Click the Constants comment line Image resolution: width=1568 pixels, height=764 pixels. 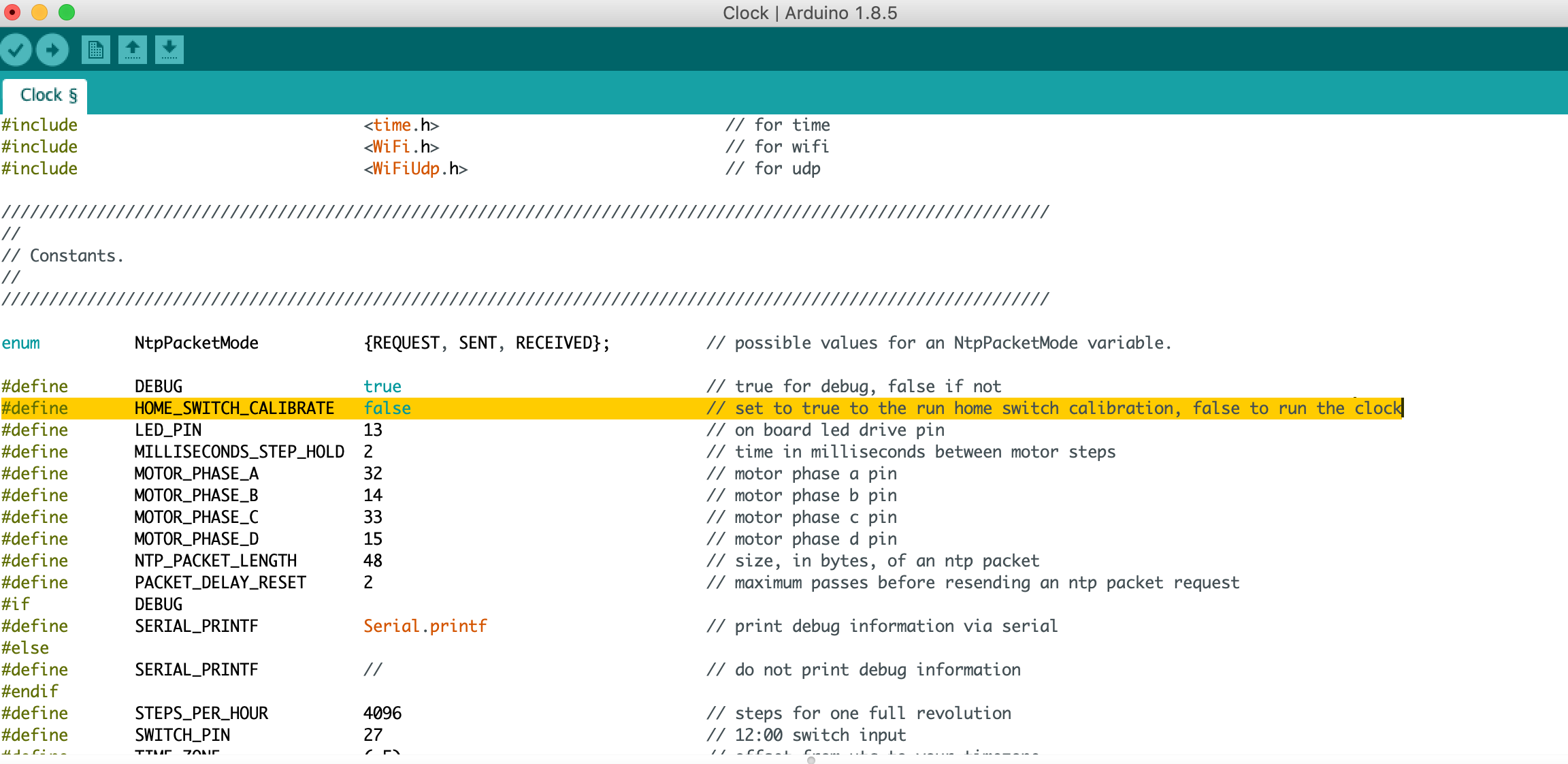[x=63, y=256]
